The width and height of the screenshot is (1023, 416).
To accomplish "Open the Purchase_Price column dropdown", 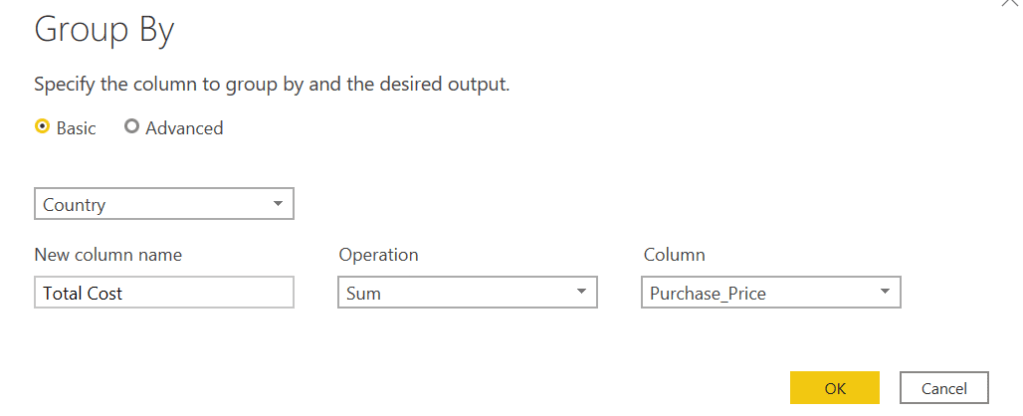I will (x=770, y=293).
